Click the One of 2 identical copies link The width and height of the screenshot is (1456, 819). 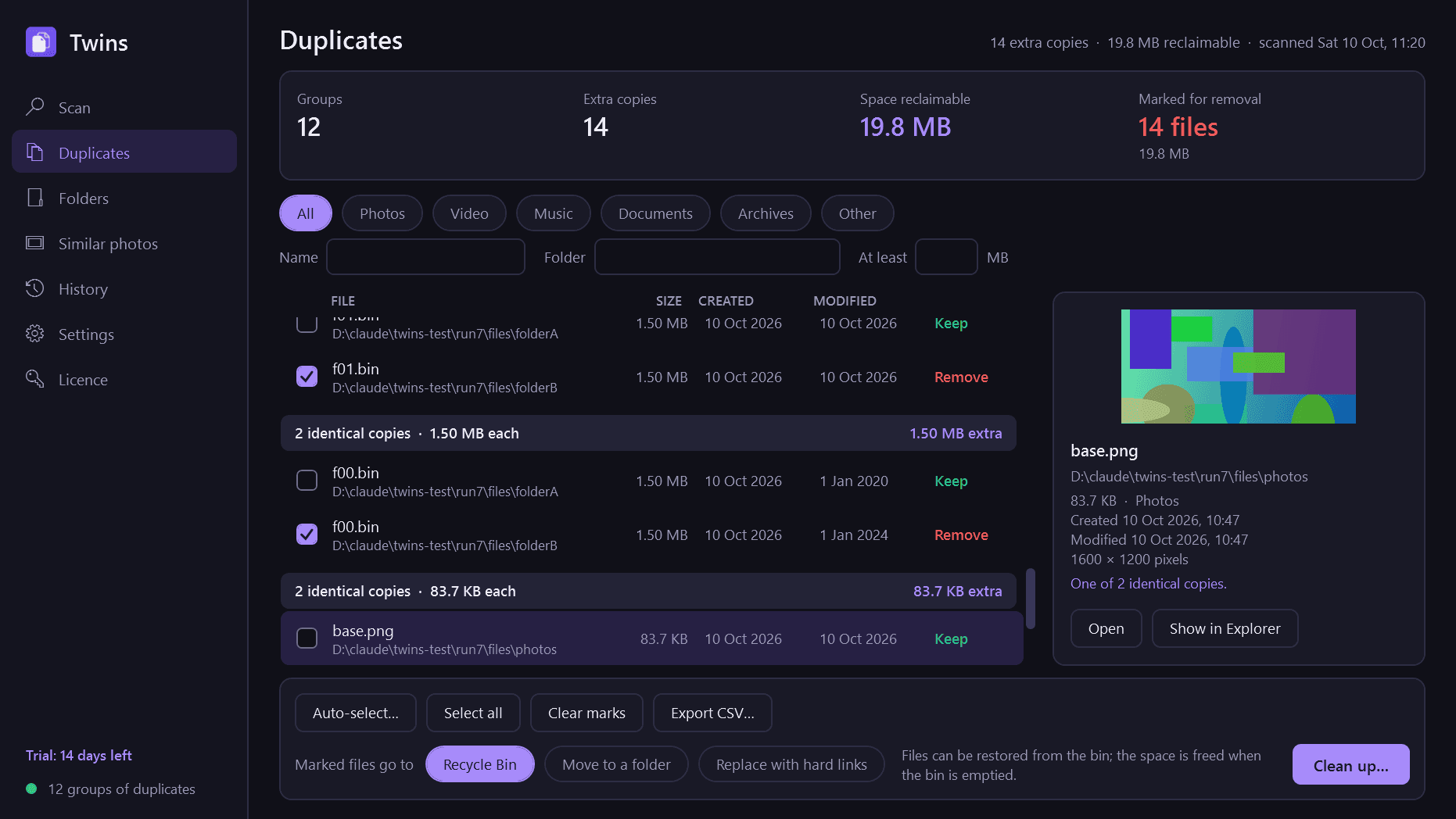1149,584
